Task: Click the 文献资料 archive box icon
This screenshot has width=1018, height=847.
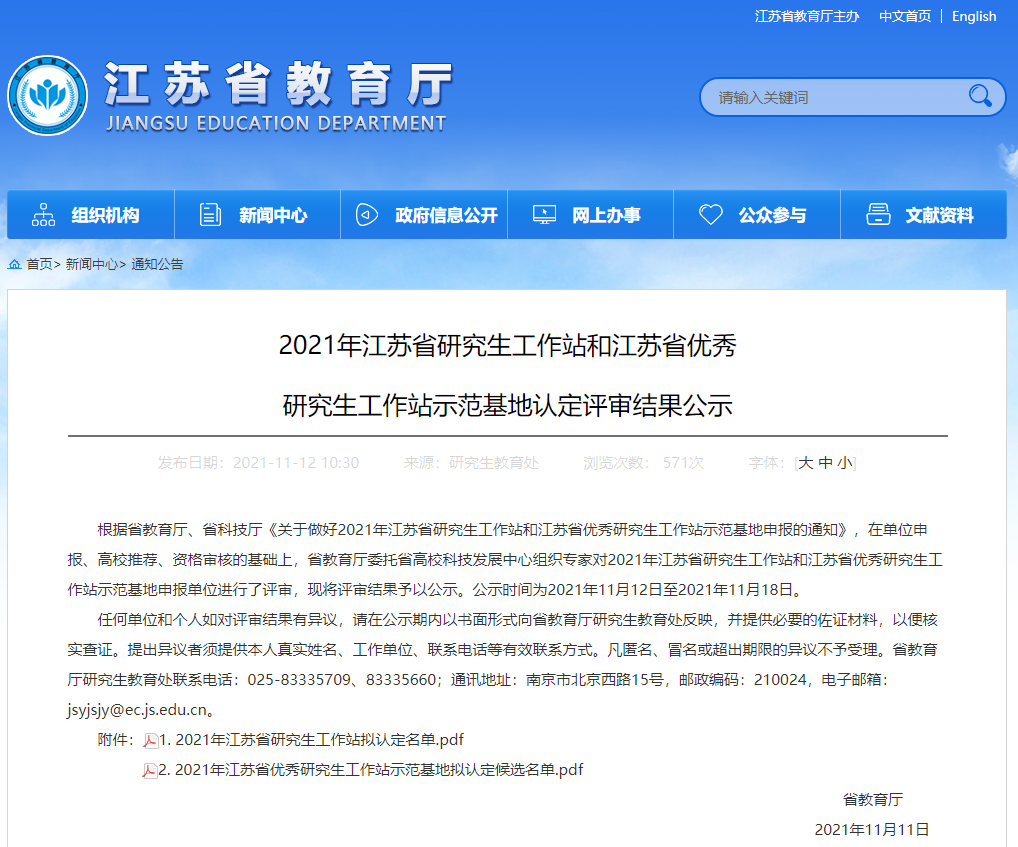Action: pos(878,215)
